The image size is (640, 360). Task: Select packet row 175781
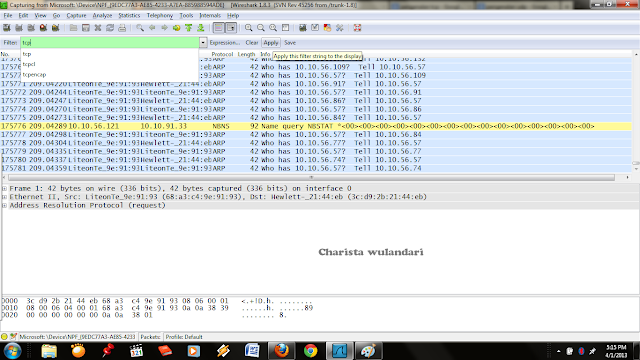pos(316,168)
